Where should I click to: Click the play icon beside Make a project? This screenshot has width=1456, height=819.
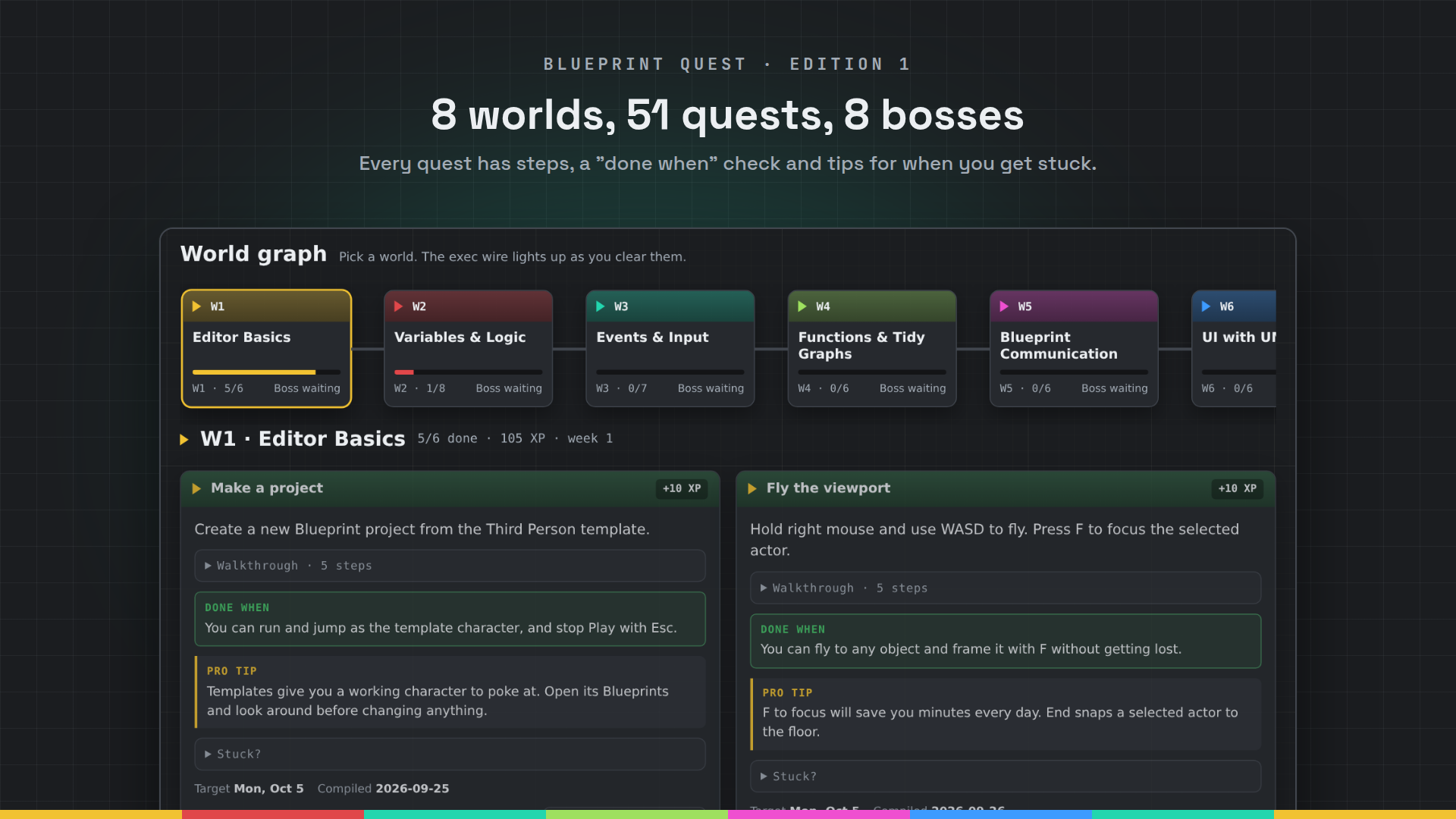pos(196,488)
